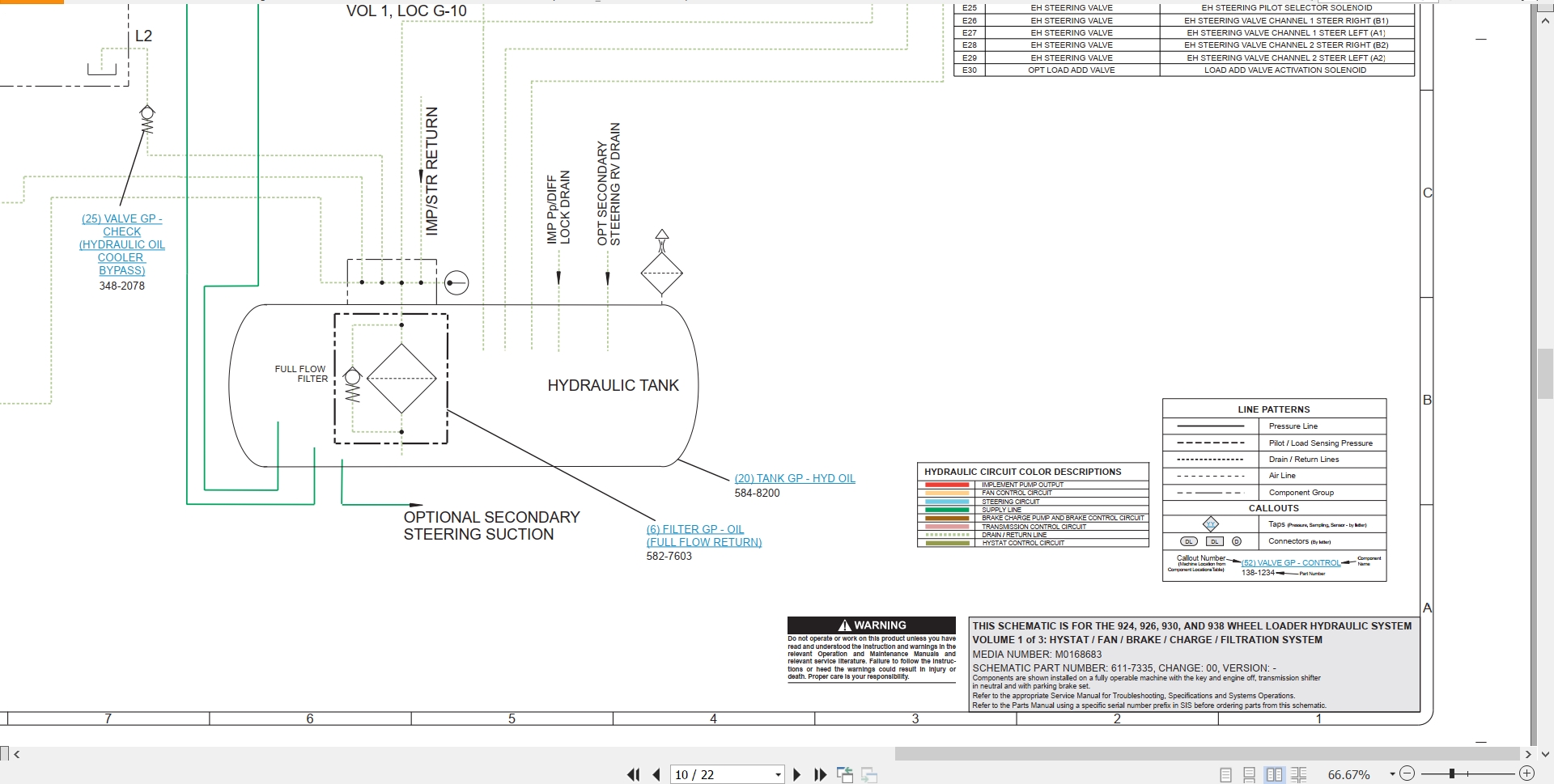Open the (6) FILTER GP - OIL link
Viewport: 1554px width, 784px height.
(x=703, y=536)
